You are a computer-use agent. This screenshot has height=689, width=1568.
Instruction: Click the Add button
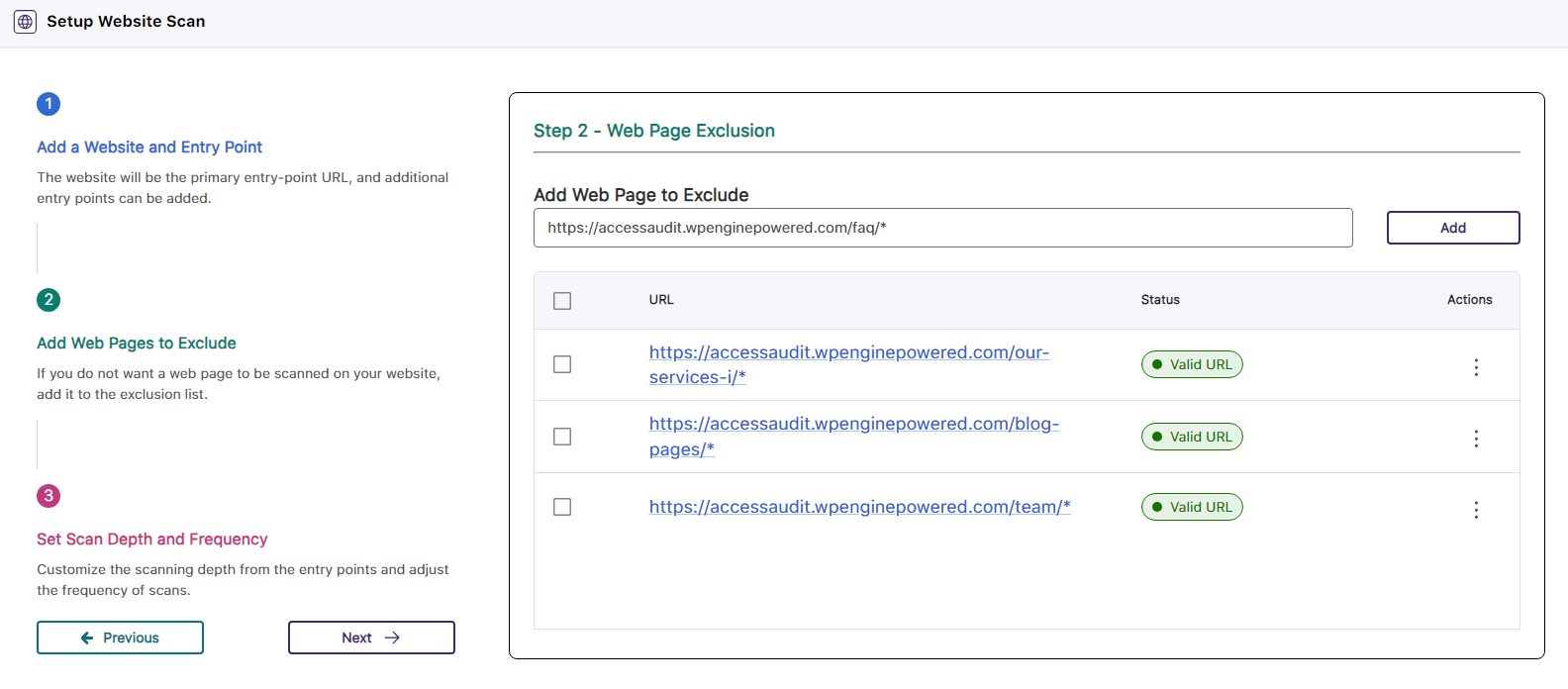click(1453, 228)
